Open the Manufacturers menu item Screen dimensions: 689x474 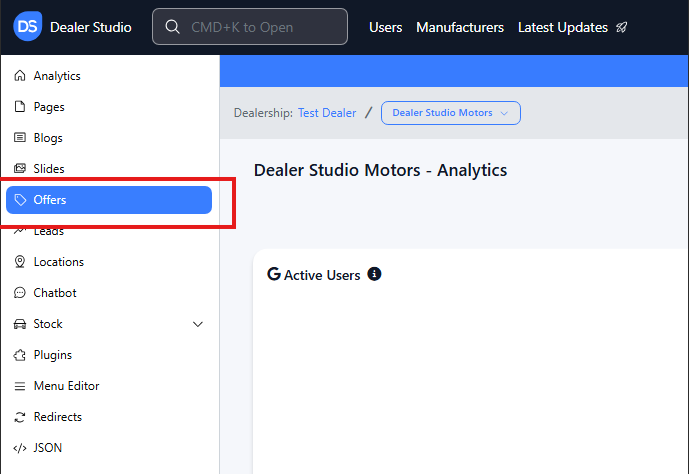point(460,28)
